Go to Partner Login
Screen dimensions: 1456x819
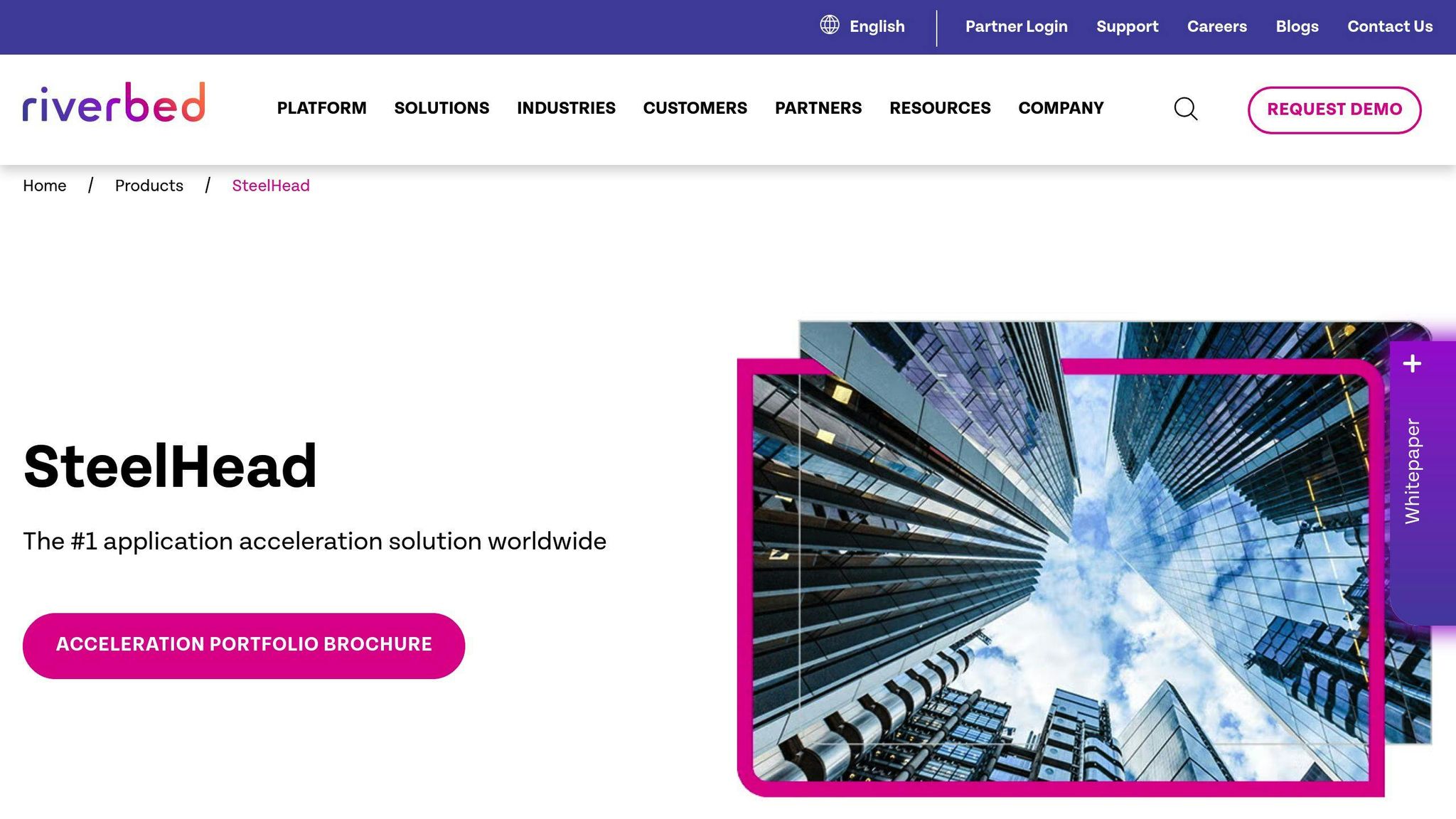[x=1016, y=26]
